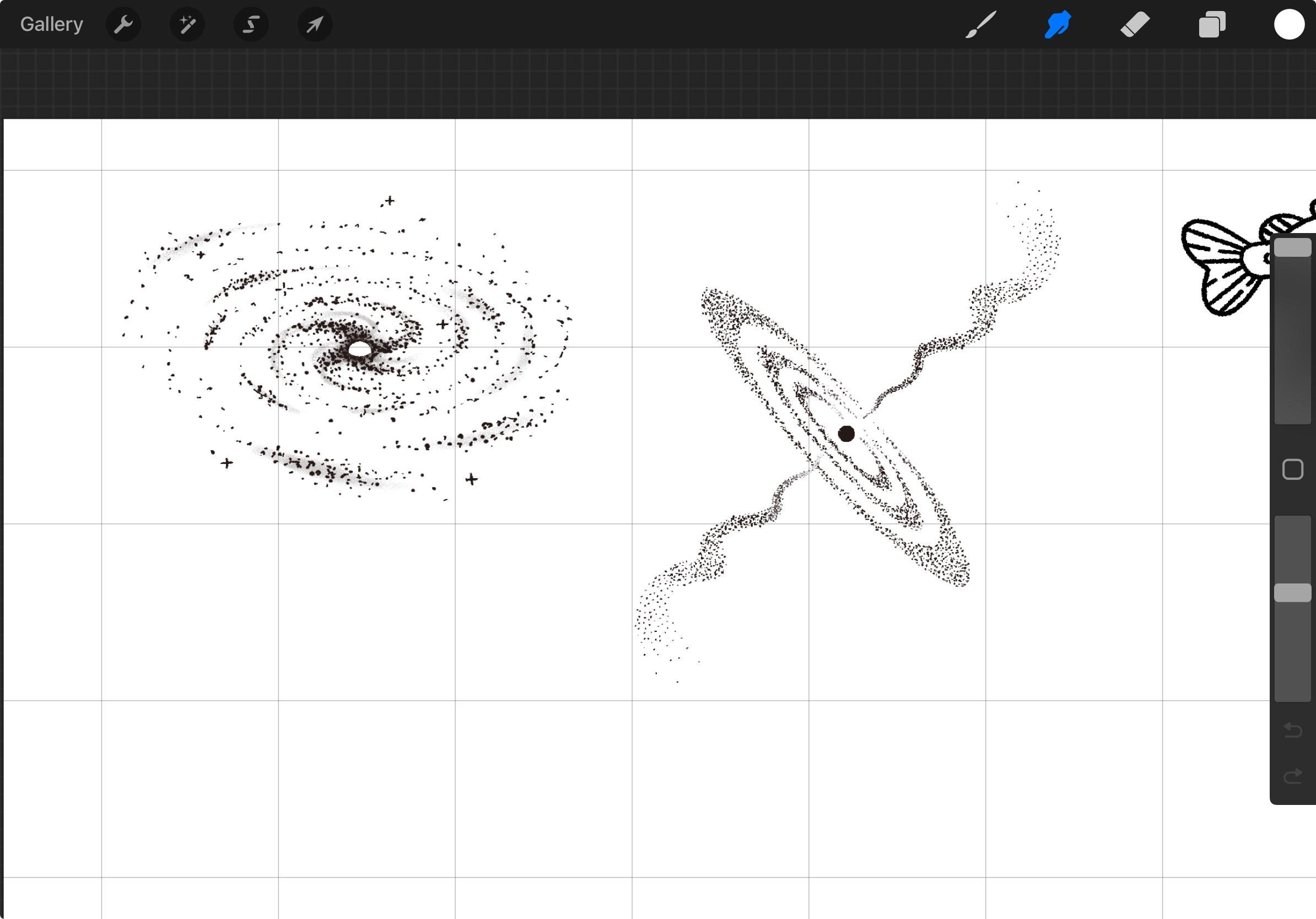
Task: Undo the last action from sidebar
Action: click(x=1292, y=729)
